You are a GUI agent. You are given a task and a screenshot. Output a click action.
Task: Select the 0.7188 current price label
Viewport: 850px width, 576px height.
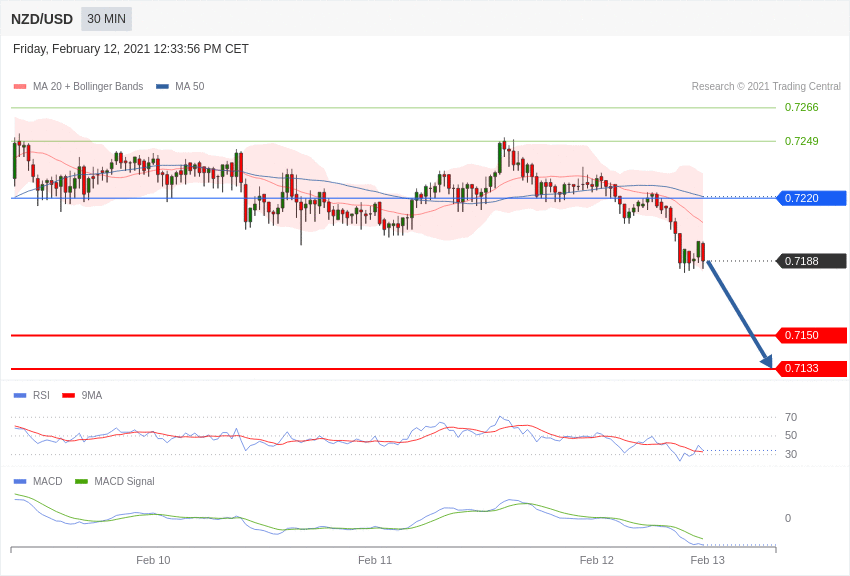tap(812, 261)
